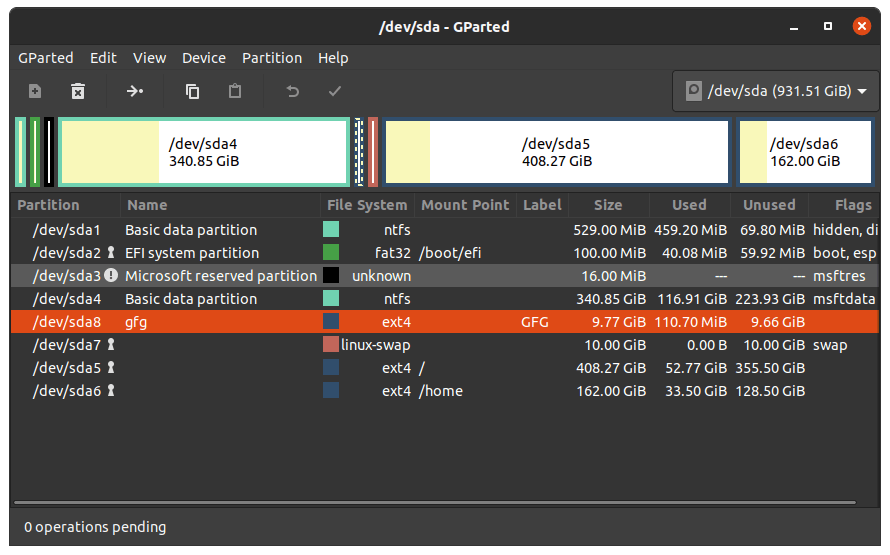The image size is (890, 555).
Task: Sort by the Unused column header
Action: tap(769, 205)
